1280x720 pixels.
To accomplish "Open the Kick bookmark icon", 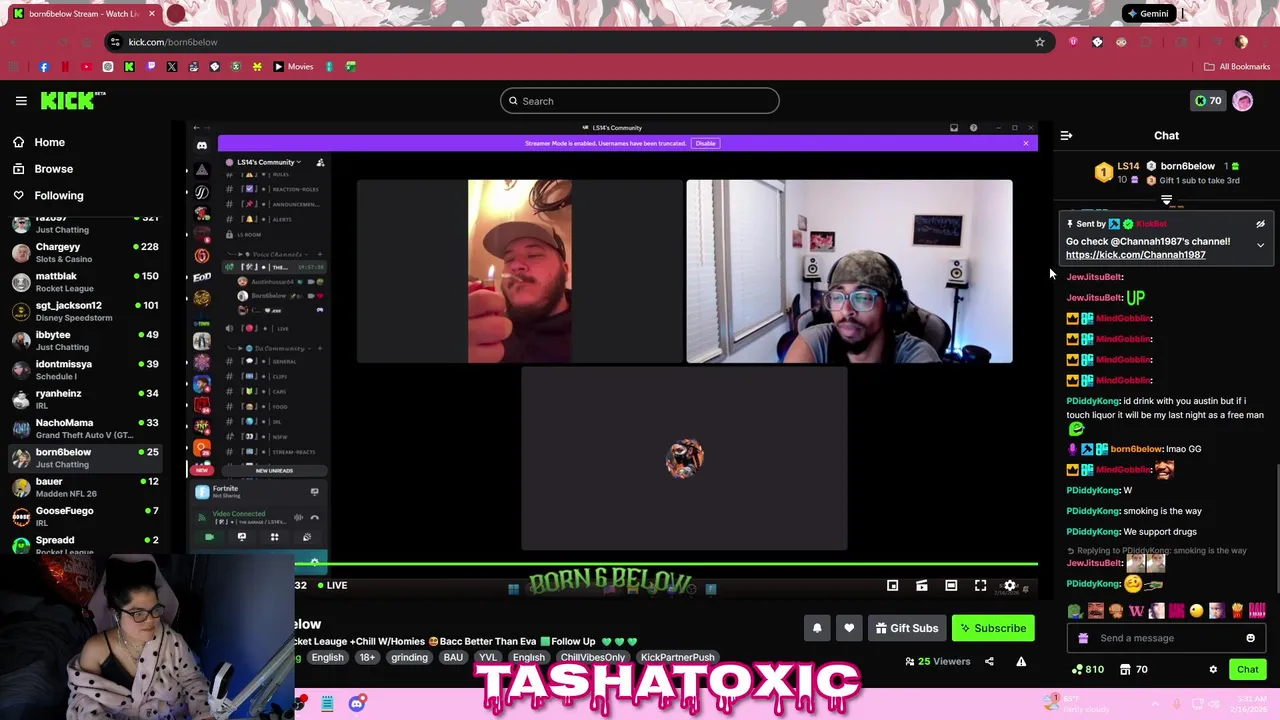I will pos(129,67).
